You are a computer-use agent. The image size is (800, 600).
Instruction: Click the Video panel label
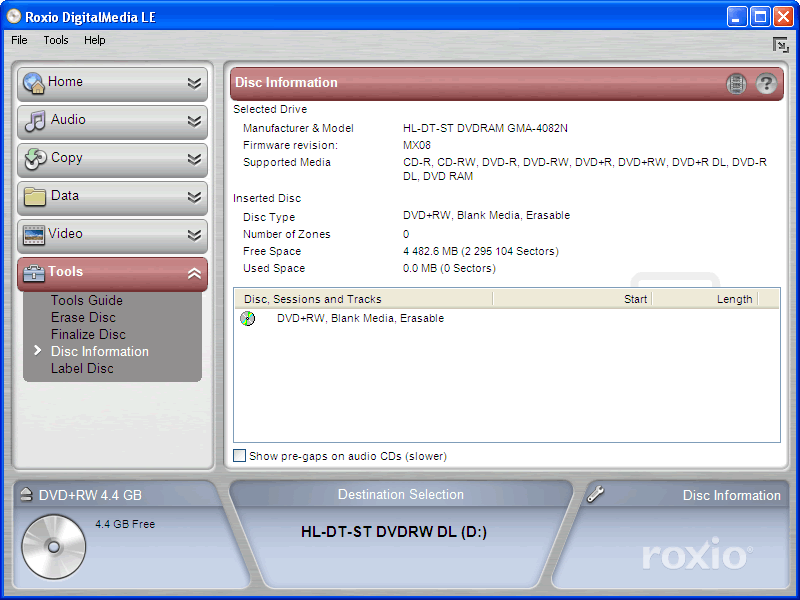65,233
